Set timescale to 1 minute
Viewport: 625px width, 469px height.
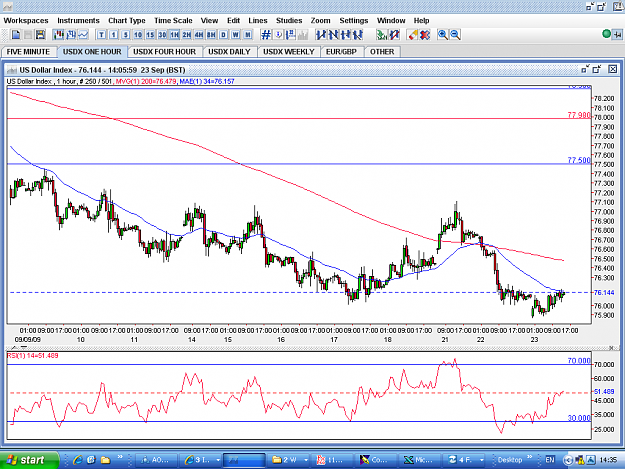[113, 35]
